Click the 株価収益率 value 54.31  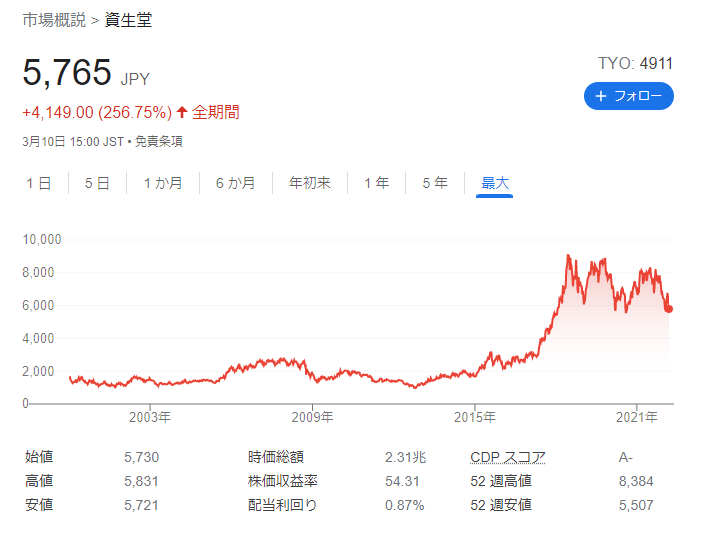[402, 481]
